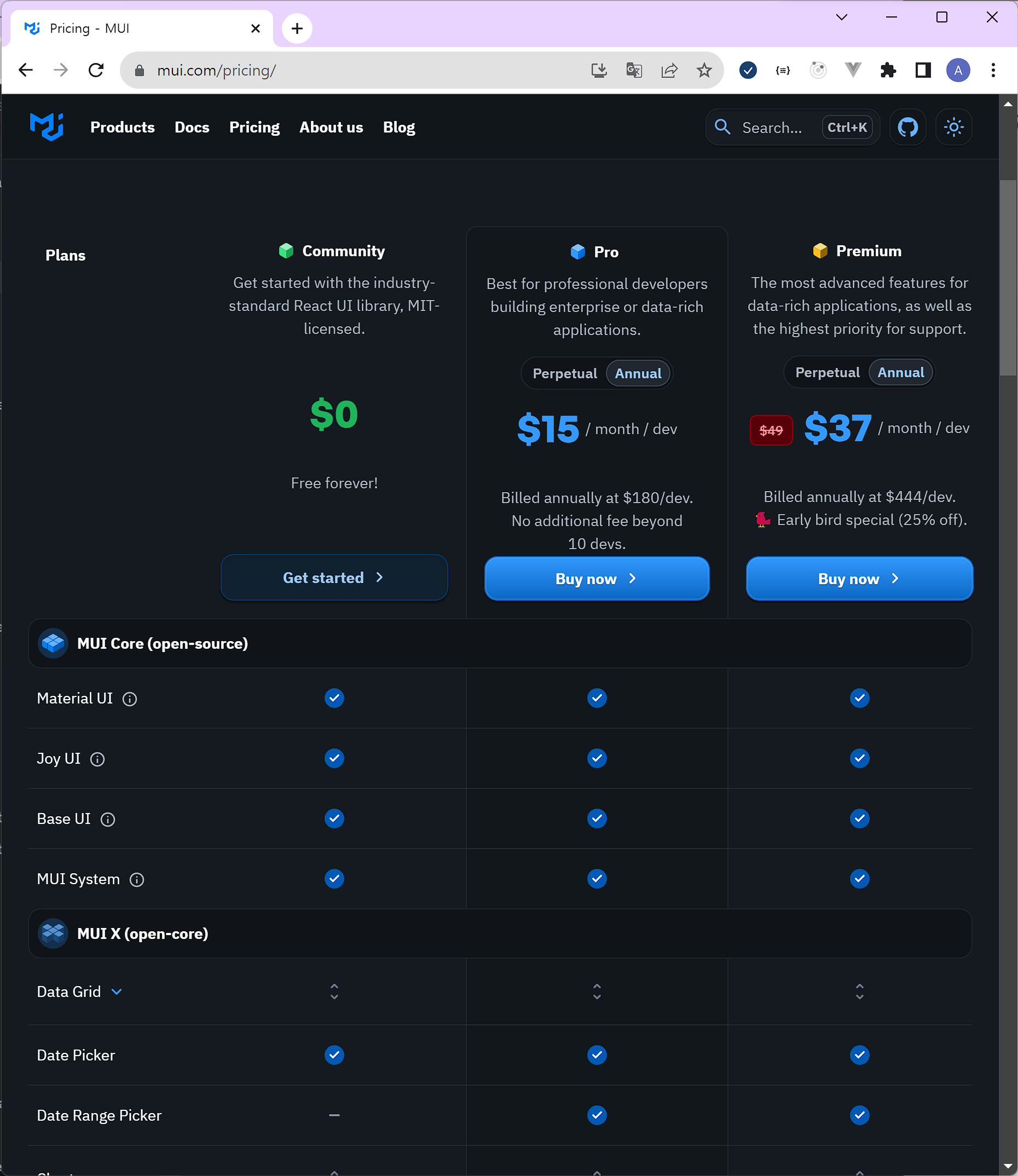
Task: Toggle light mode with the sun icon
Action: click(x=953, y=127)
